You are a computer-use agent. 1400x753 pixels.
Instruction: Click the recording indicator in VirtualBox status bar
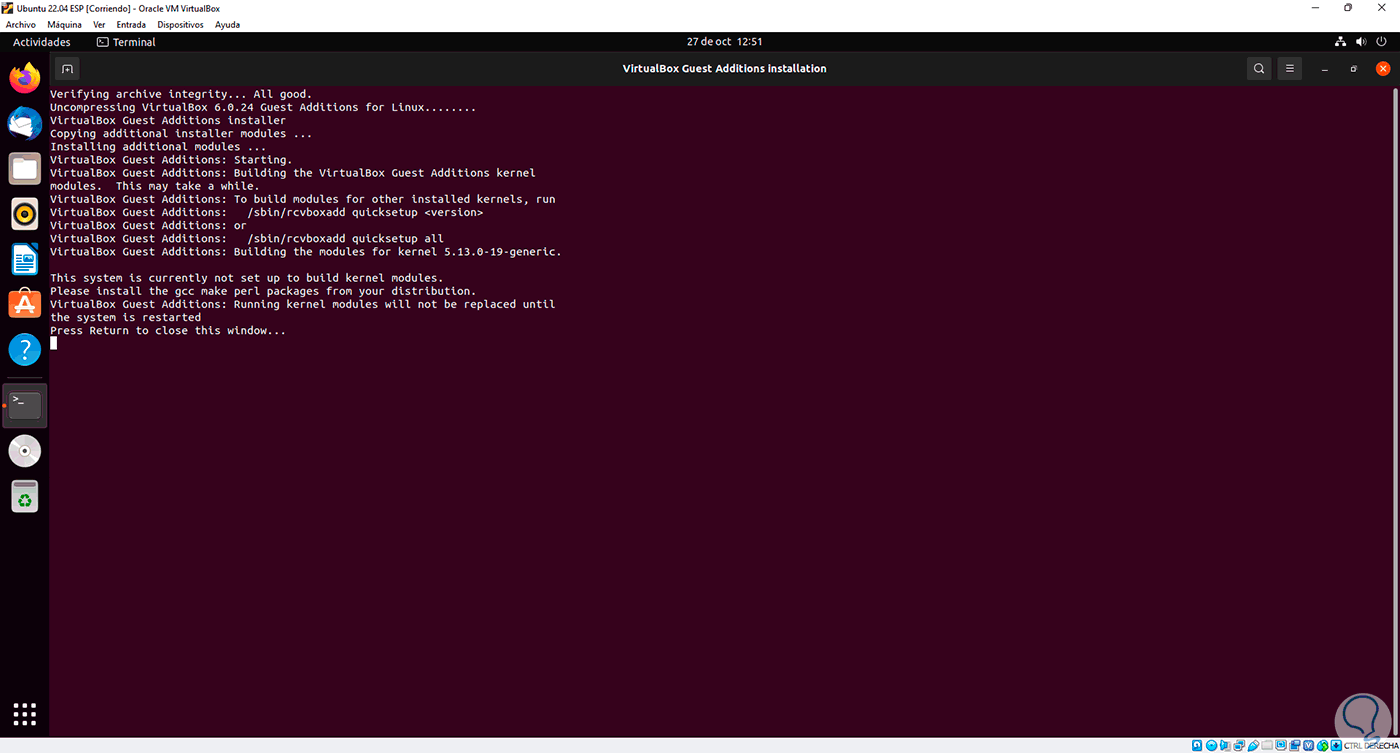(1295, 745)
